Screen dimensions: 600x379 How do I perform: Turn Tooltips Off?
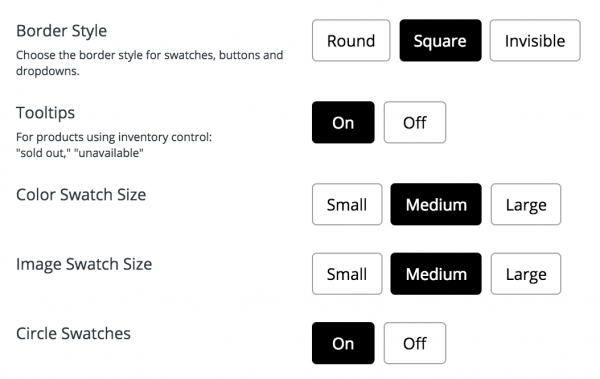tap(415, 123)
